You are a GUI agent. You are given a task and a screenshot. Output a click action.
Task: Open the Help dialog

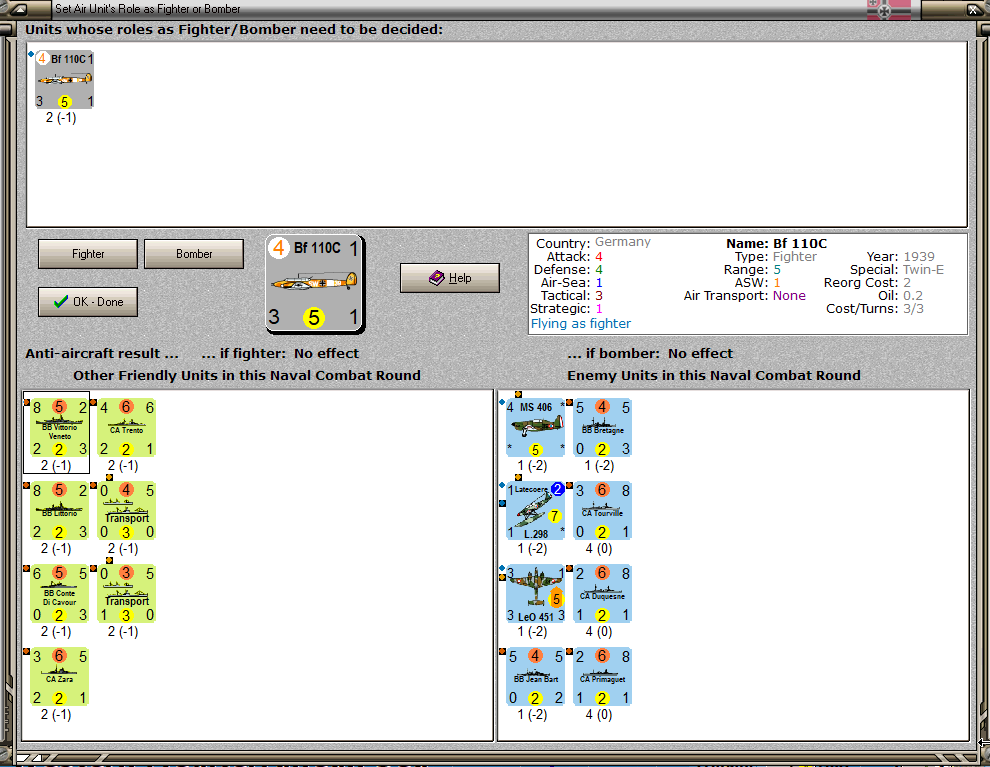click(x=449, y=277)
